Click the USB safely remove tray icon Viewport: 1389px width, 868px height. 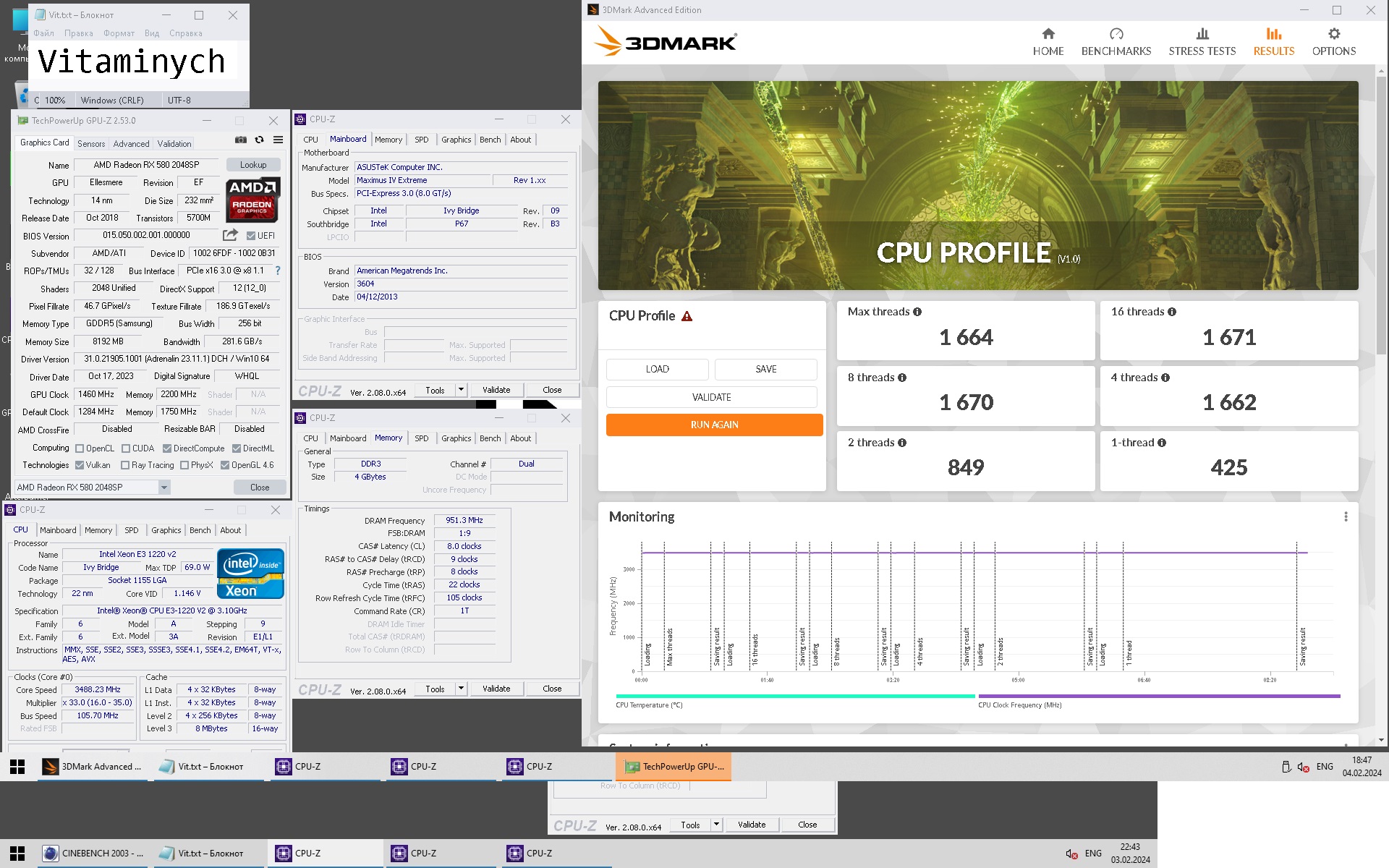tap(1286, 767)
